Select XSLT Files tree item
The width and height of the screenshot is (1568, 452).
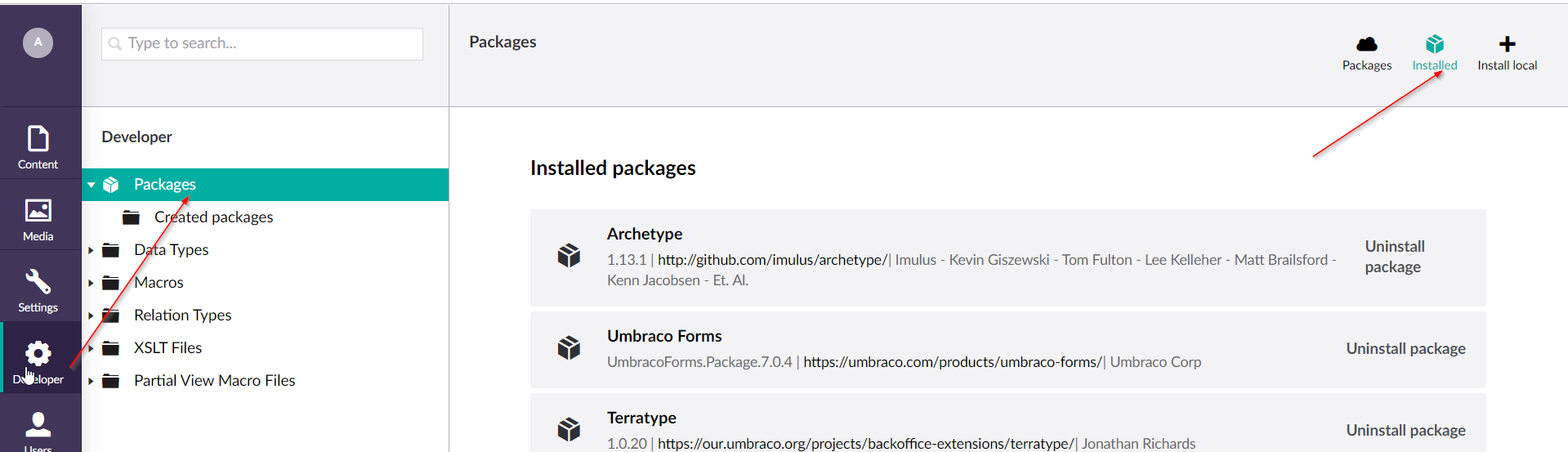(168, 348)
